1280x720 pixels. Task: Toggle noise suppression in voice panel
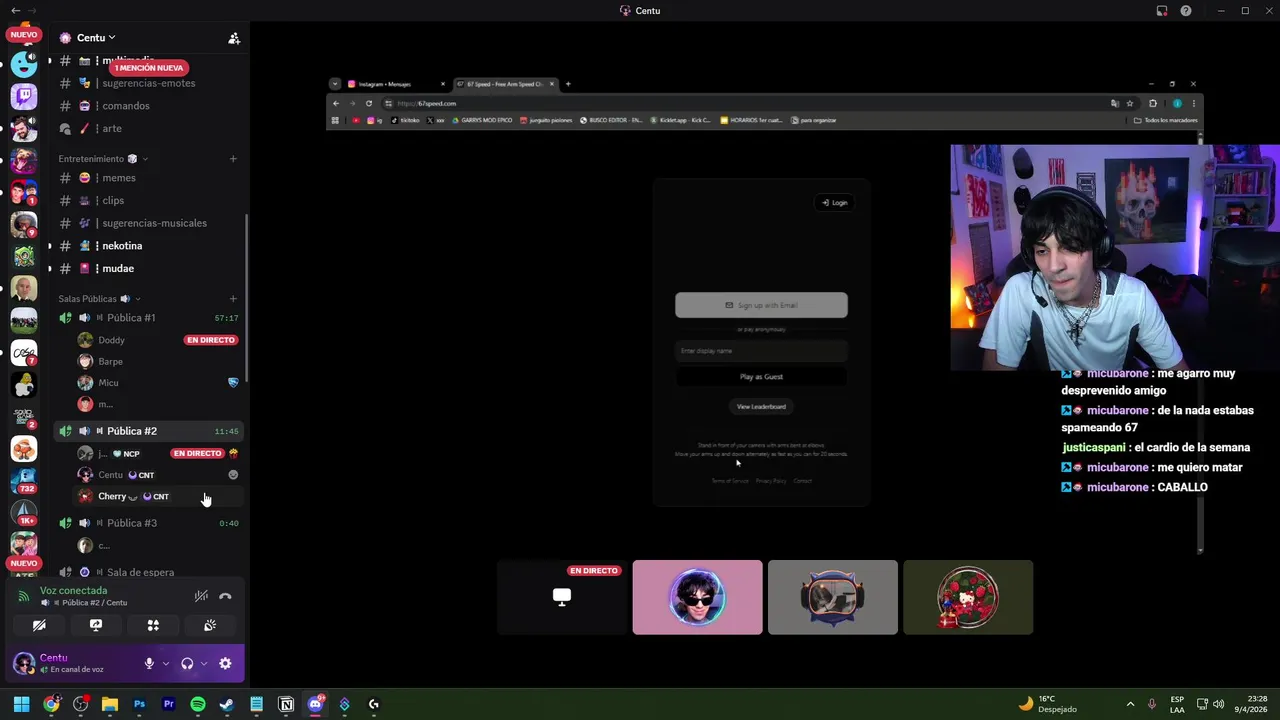pos(201,596)
